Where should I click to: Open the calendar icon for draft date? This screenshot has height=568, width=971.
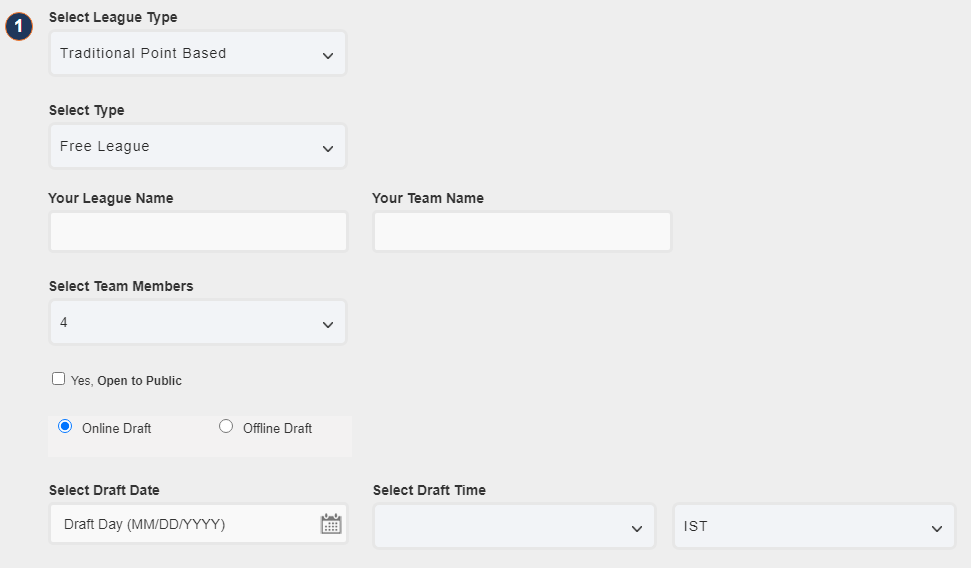pos(331,524)
